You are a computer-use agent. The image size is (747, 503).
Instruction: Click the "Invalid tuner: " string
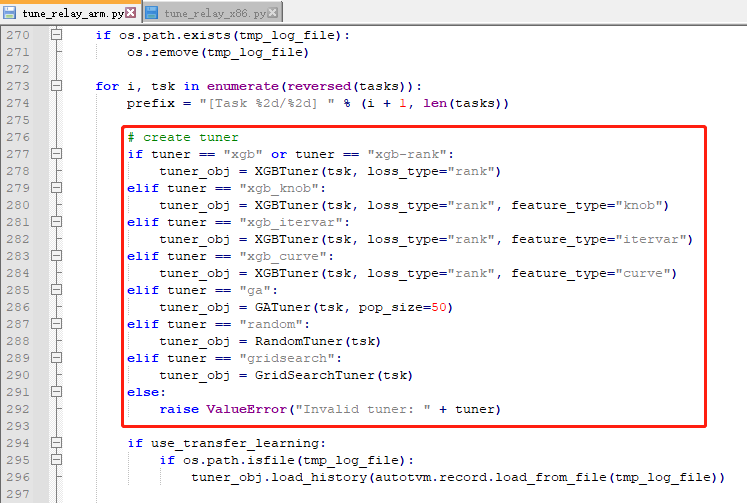363,409
